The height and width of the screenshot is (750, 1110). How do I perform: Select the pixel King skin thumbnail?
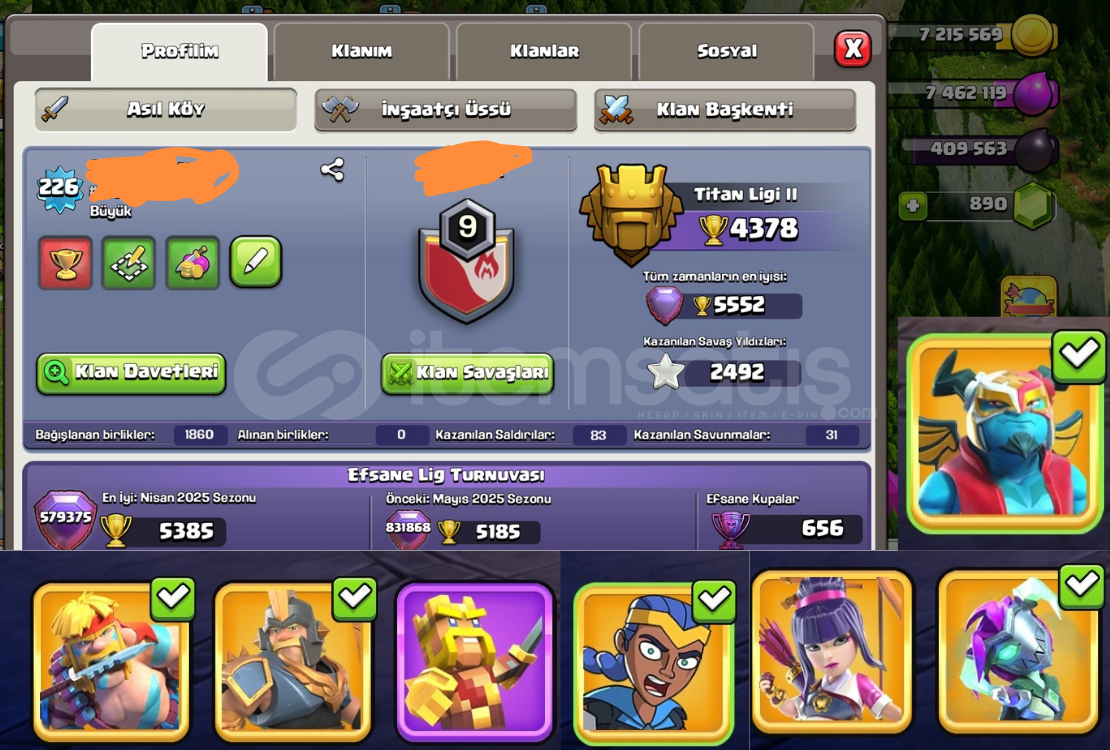475,661
